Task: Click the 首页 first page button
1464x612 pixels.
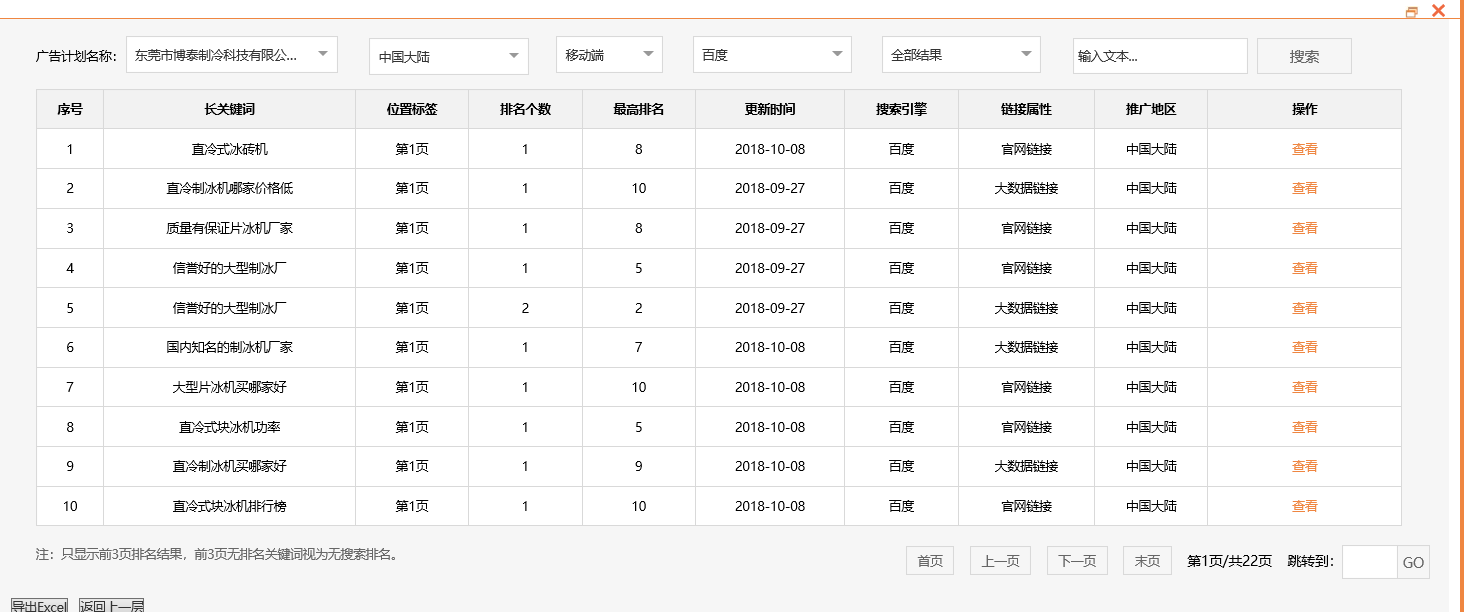Action: point(929,560)
